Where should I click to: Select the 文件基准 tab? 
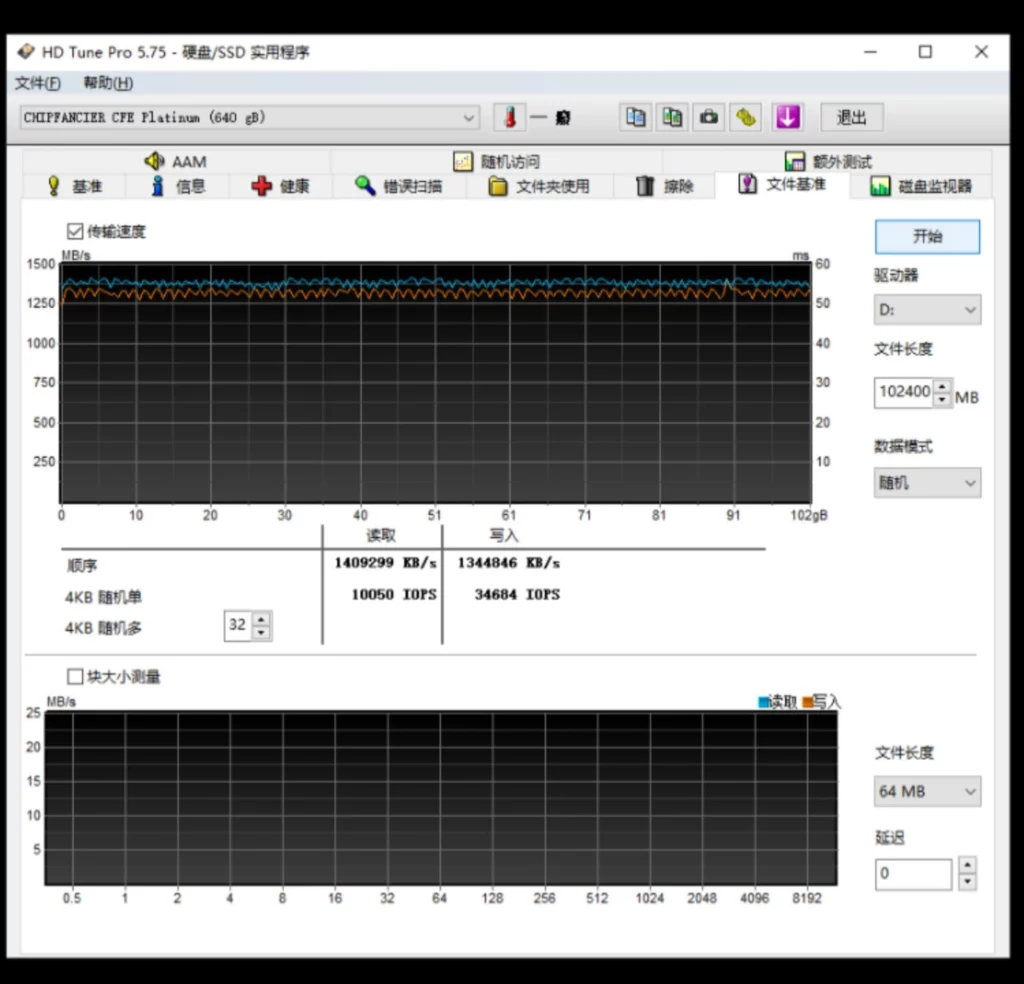click(x=782, y=185)
